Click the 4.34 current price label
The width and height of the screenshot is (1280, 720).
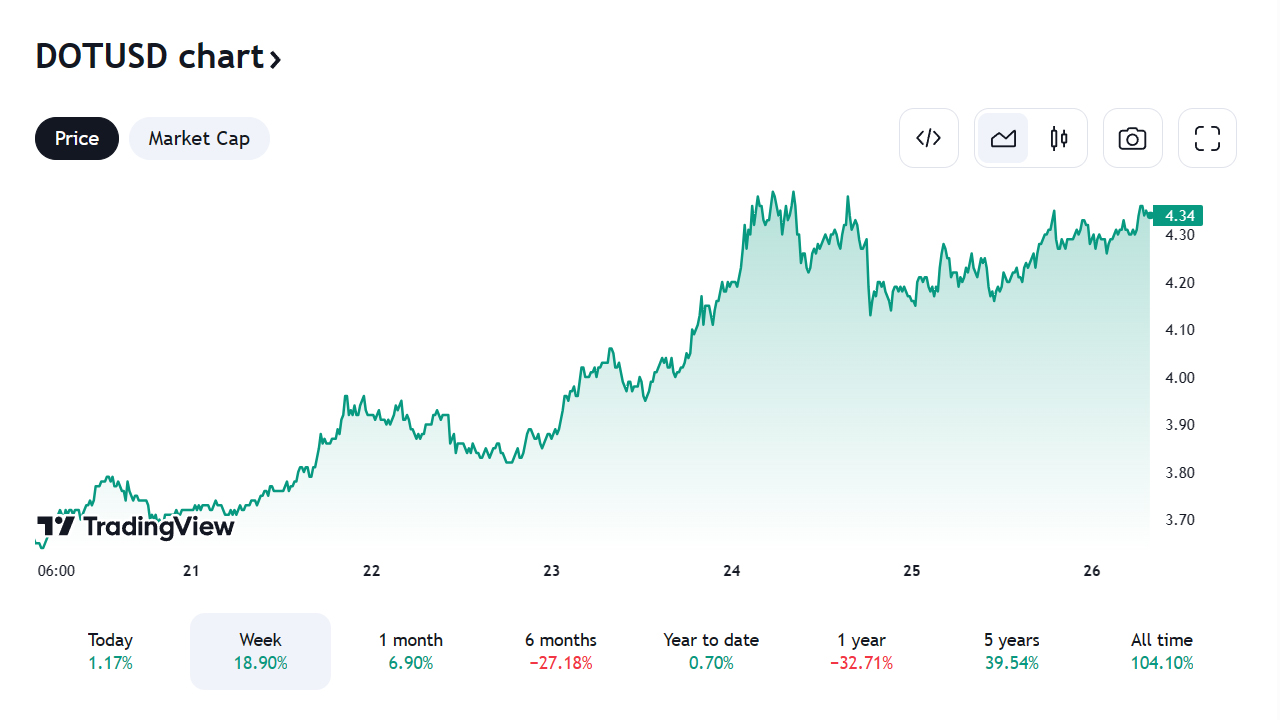tap(1178, 215)
